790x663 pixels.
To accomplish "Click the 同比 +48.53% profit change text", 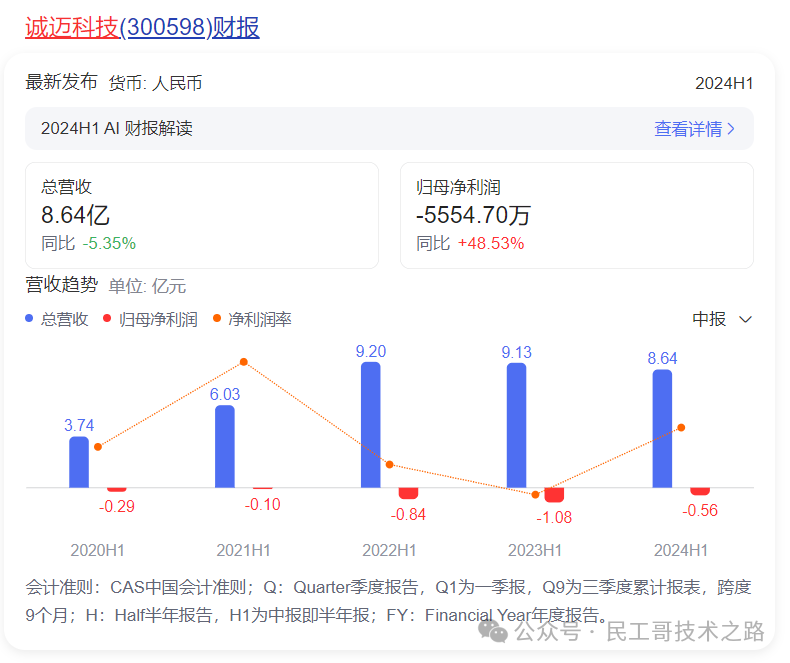I will click(x=470, y=243).
